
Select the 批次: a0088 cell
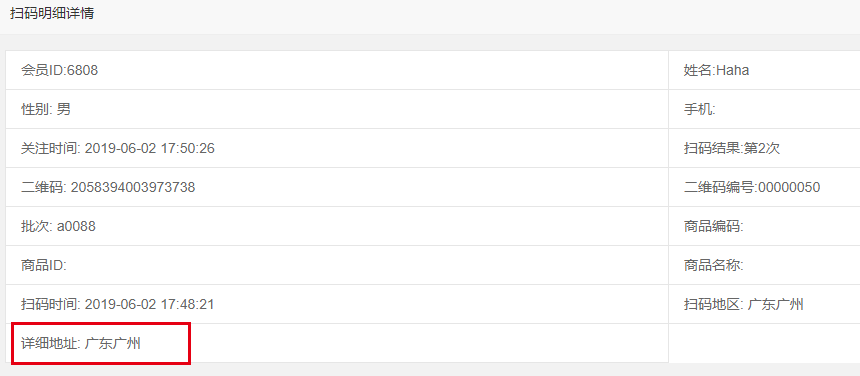click(337, 226)
